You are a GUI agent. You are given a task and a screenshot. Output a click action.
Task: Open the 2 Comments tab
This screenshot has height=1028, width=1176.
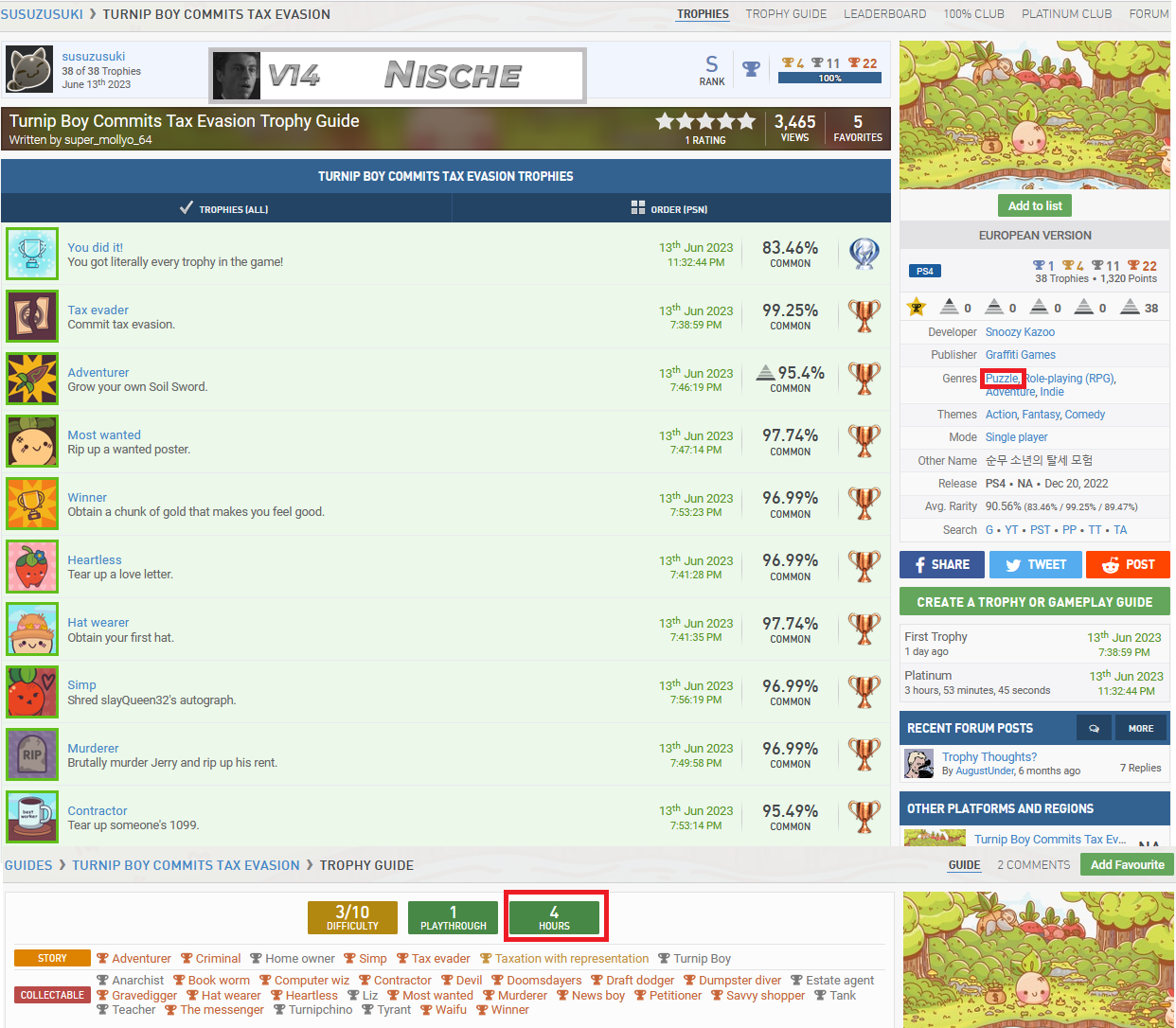click(x=1033, y=865)
